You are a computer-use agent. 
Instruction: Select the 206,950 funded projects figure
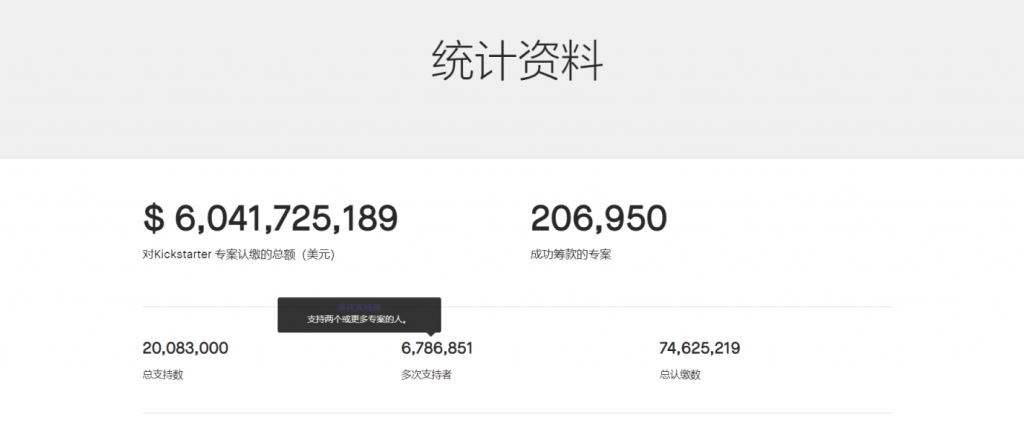tap(598, 218)
